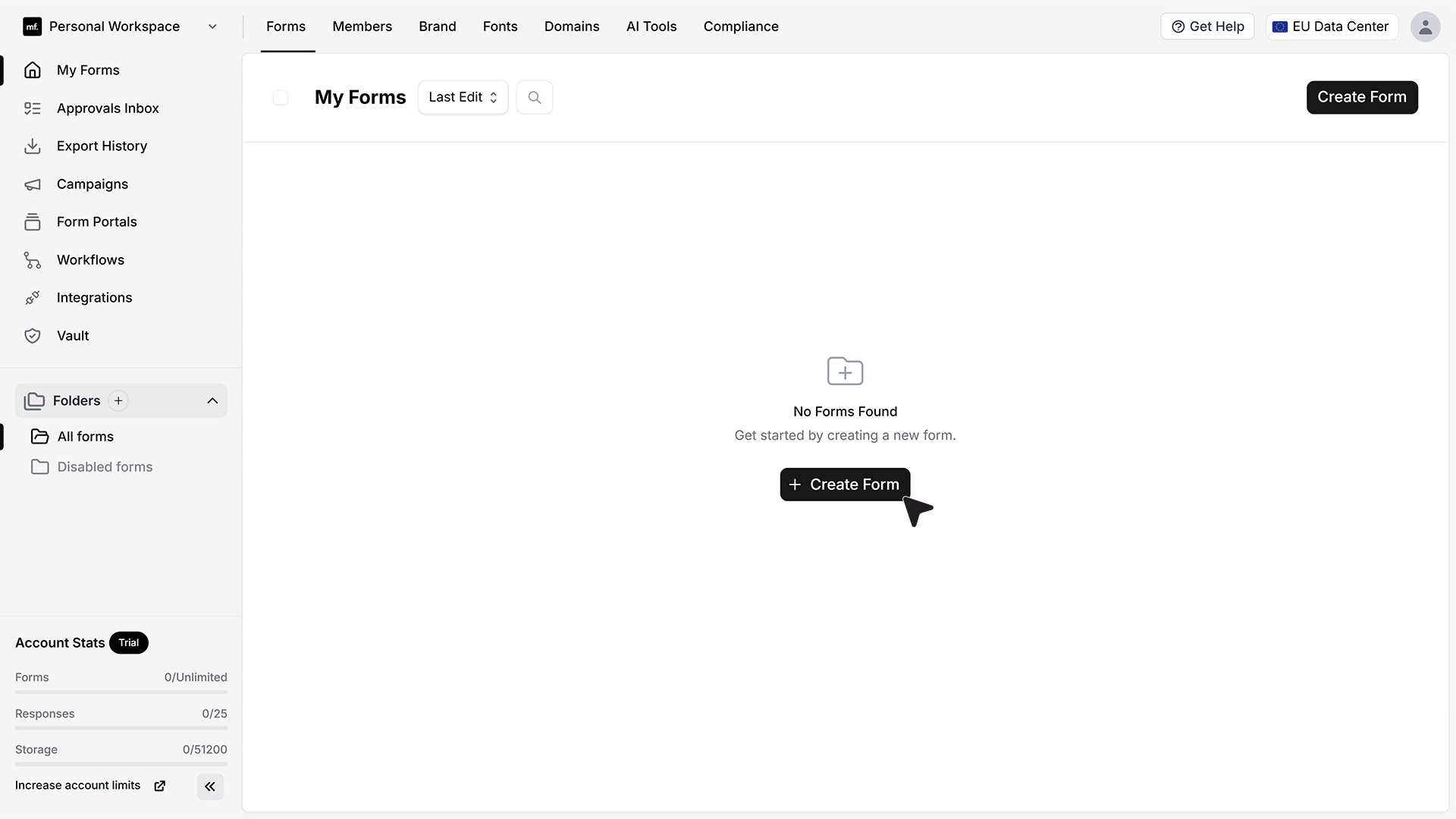Click the Account Stats heading
This screenshot has height=819, width=1456.
coord(60,643)
